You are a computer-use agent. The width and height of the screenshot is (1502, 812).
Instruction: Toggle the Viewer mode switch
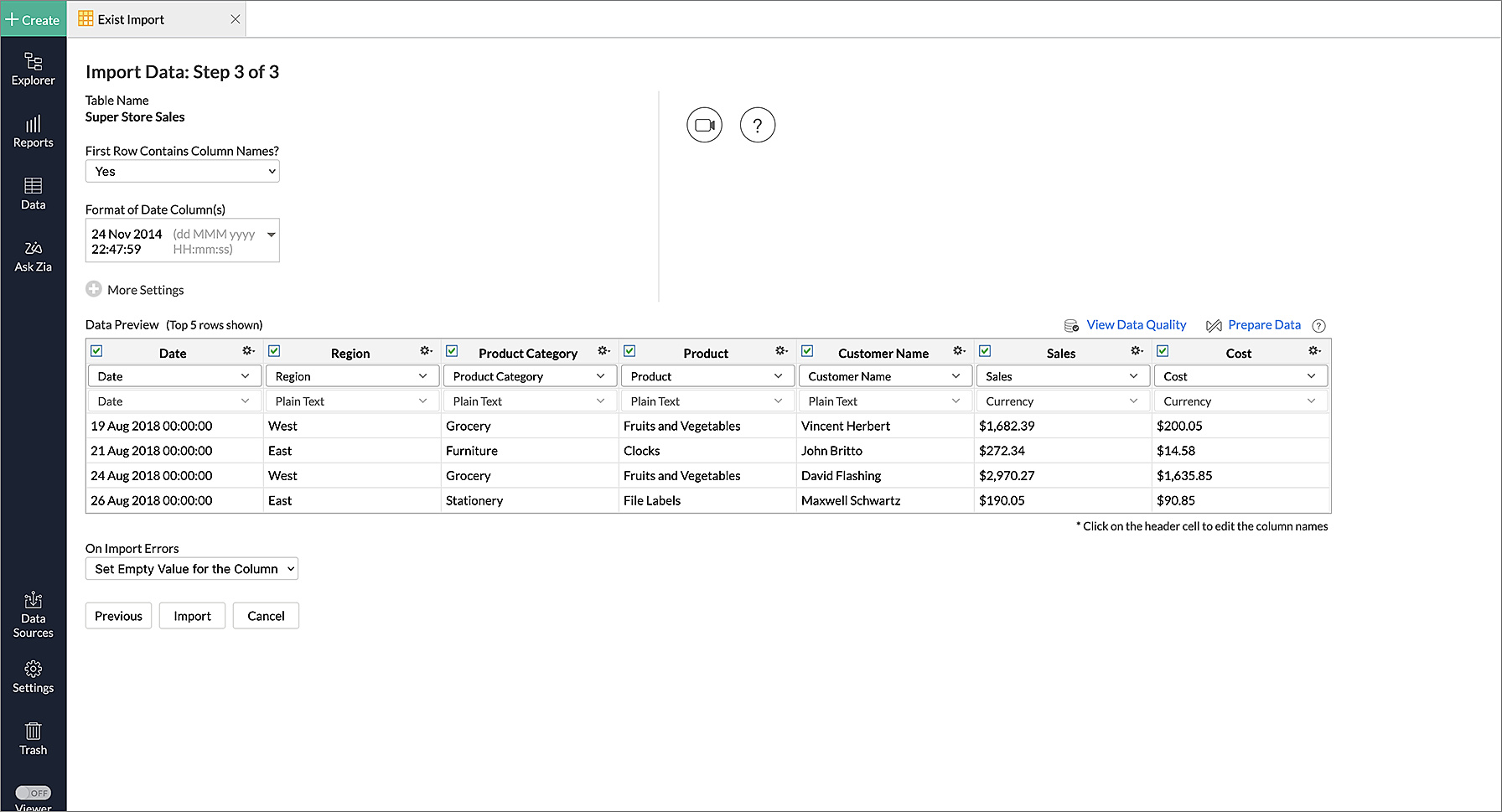click(x=34, y=793)
